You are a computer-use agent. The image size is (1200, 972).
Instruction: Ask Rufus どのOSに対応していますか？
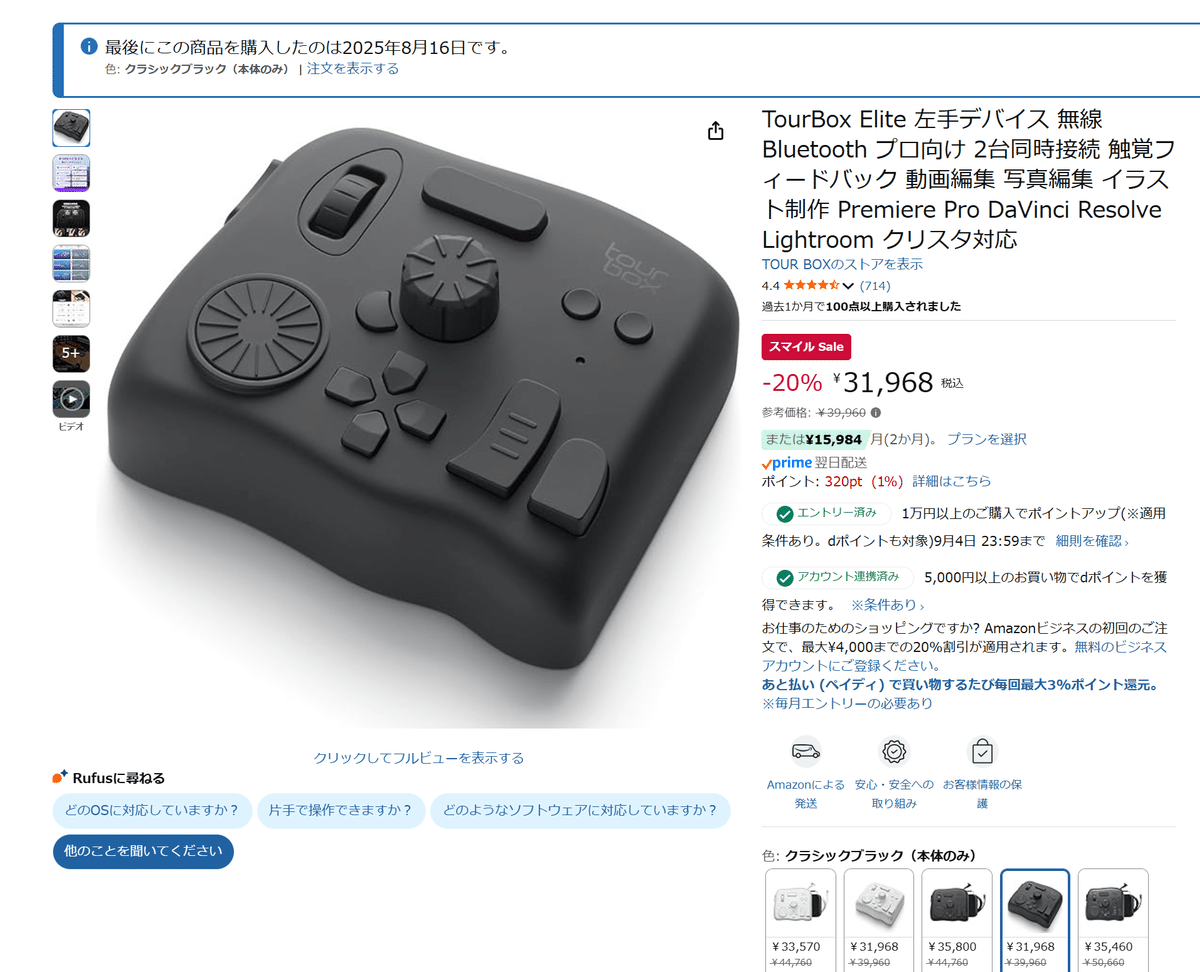coord(152,811)
